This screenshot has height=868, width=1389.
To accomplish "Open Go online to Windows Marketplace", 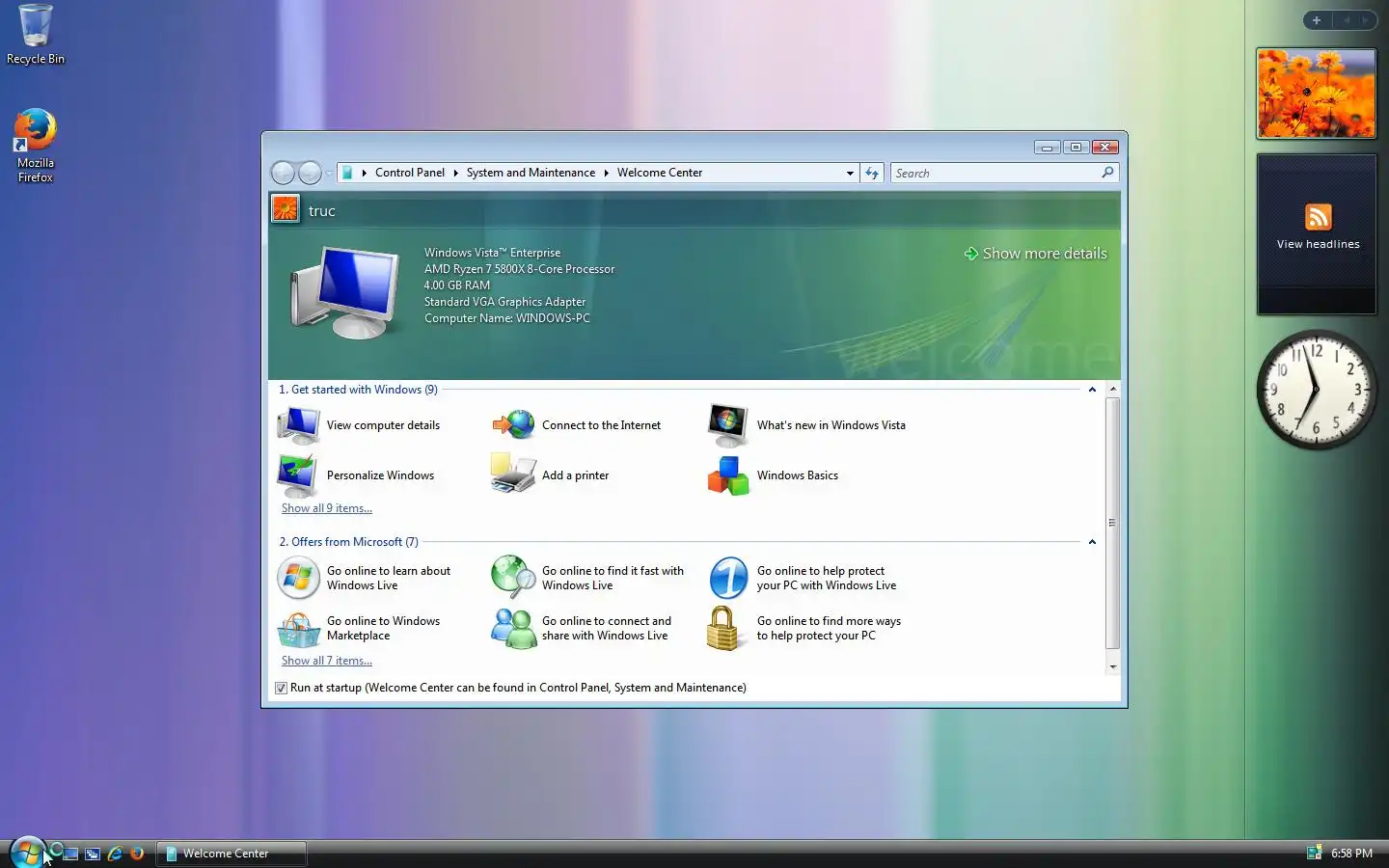I will click(359, 628).
